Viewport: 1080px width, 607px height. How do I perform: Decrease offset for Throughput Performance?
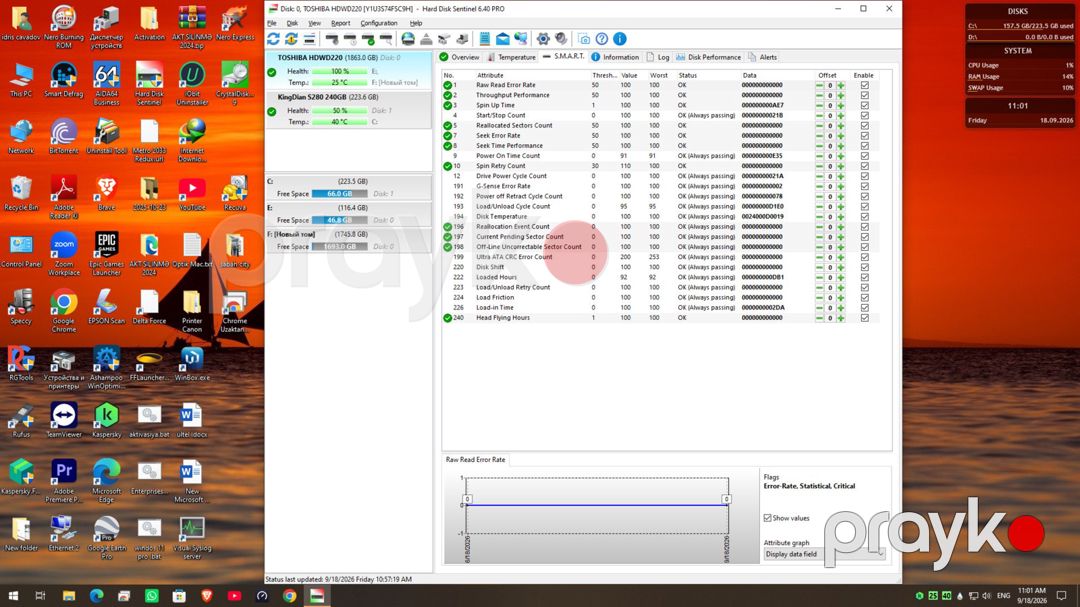[819, 95]
